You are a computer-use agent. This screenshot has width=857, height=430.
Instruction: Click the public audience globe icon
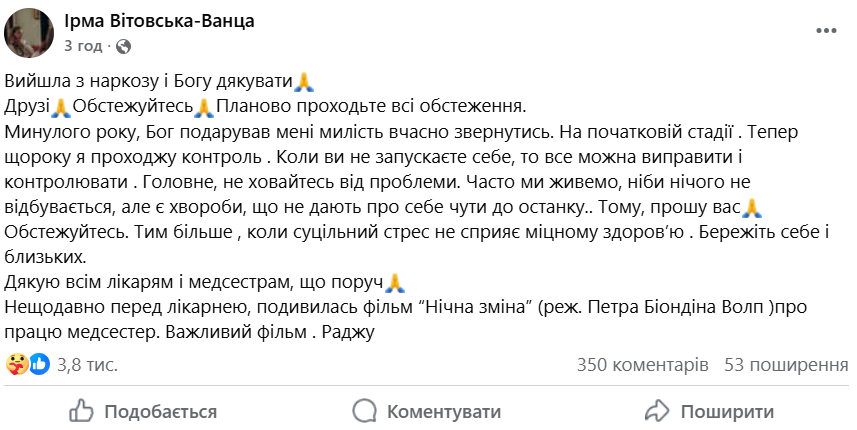point(123,46)
